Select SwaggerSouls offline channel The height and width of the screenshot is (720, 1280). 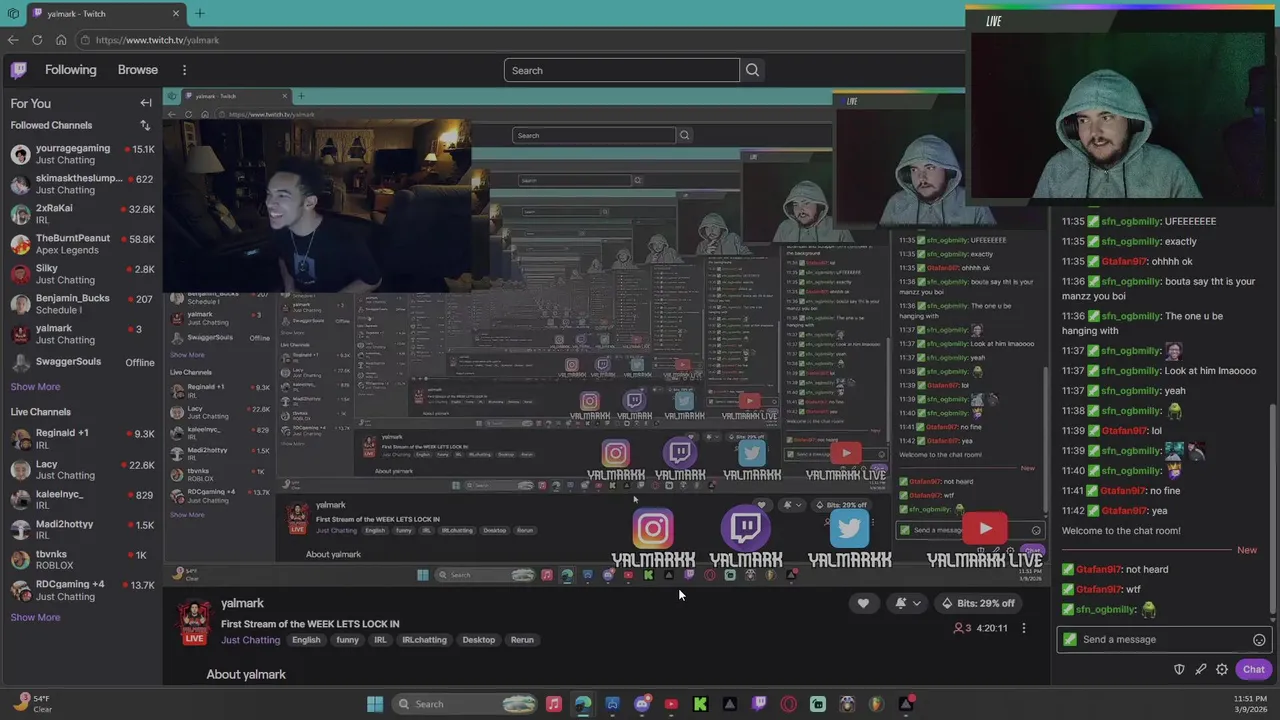[x=82, y=362]
